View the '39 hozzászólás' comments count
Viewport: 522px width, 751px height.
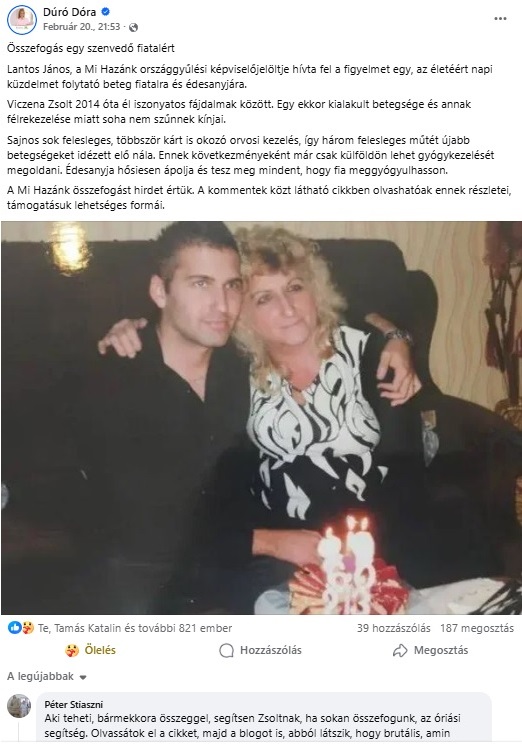394,628
